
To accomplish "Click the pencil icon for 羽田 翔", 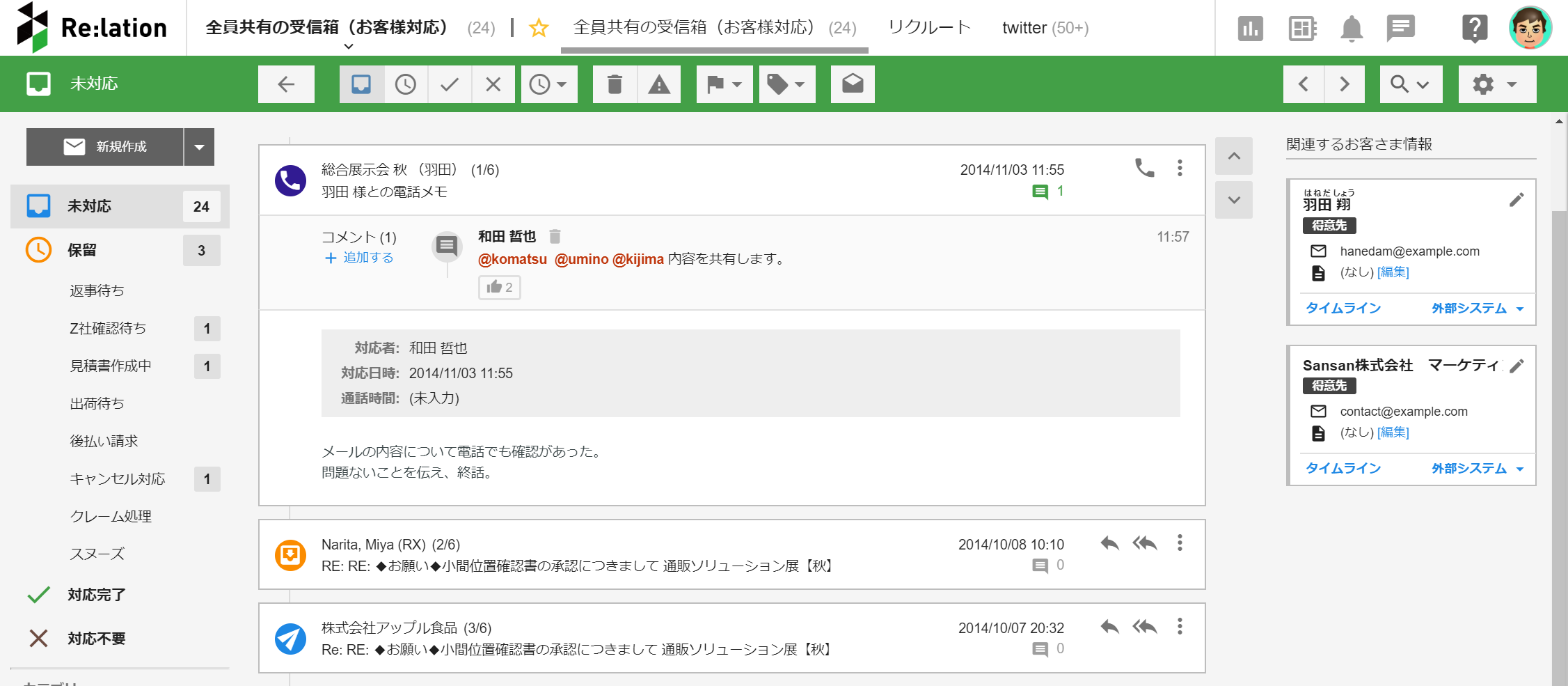I will (1516, 201).
